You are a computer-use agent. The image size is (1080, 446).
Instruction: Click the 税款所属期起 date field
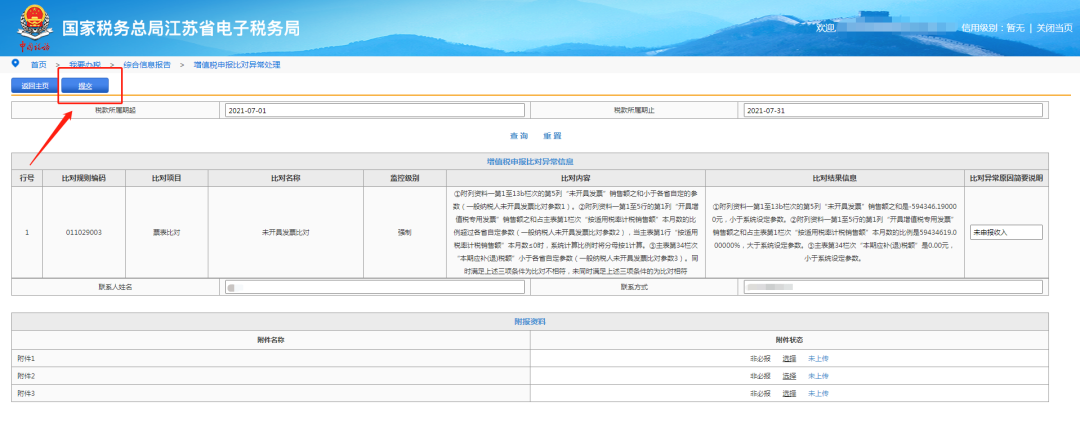coord(375,110)
